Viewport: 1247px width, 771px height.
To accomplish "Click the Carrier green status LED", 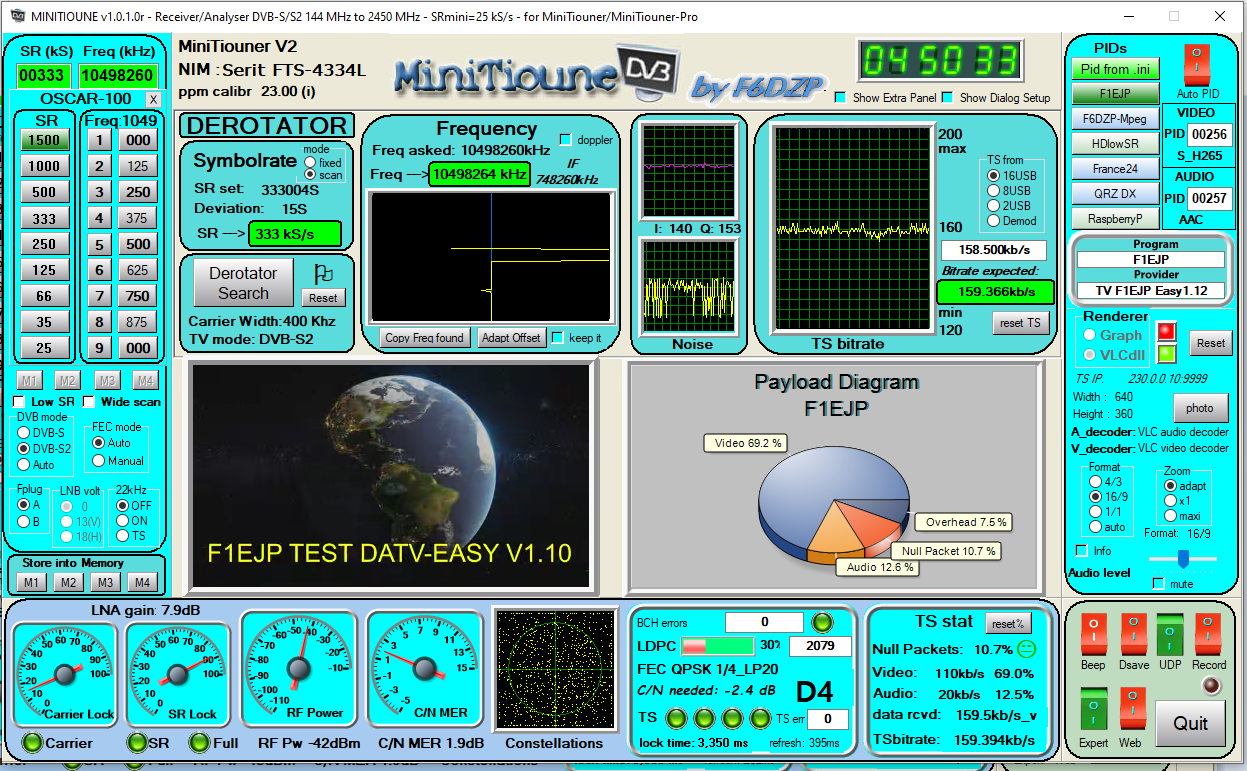I will 33,742.
